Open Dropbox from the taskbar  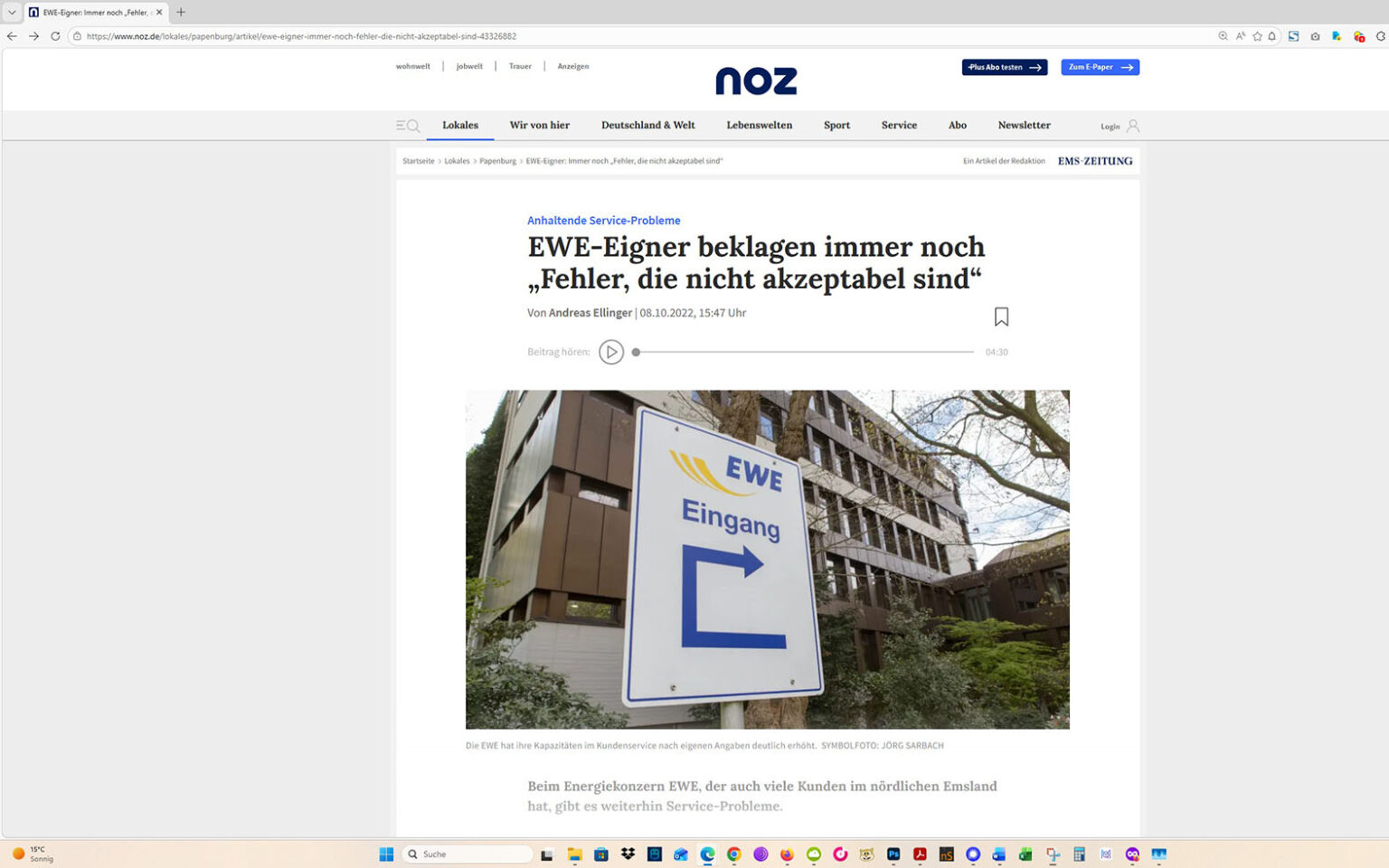pos(626,854)
